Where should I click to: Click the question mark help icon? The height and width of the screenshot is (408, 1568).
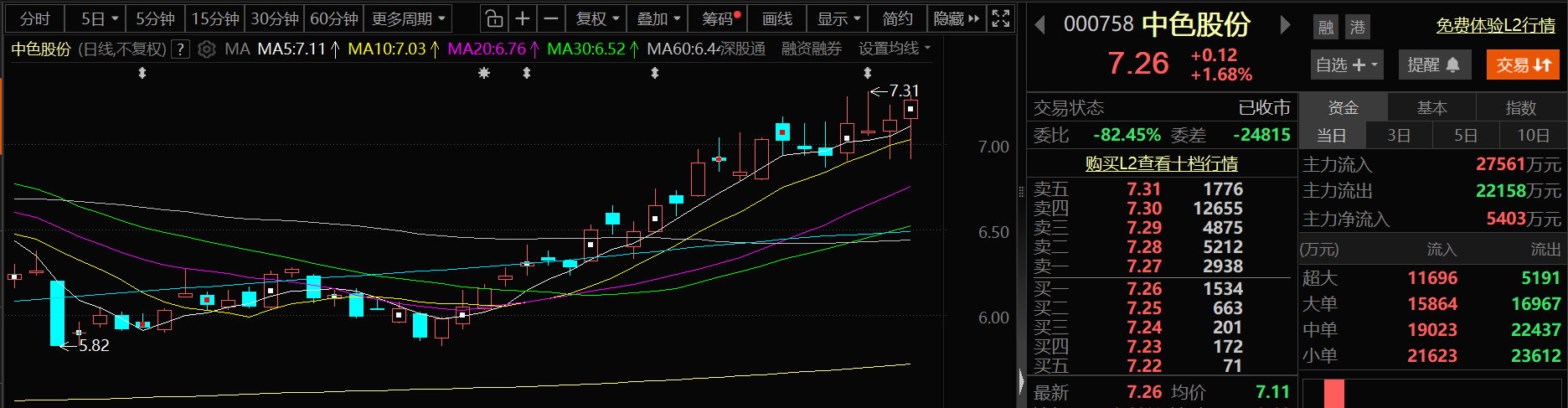[x=180, y=49]
